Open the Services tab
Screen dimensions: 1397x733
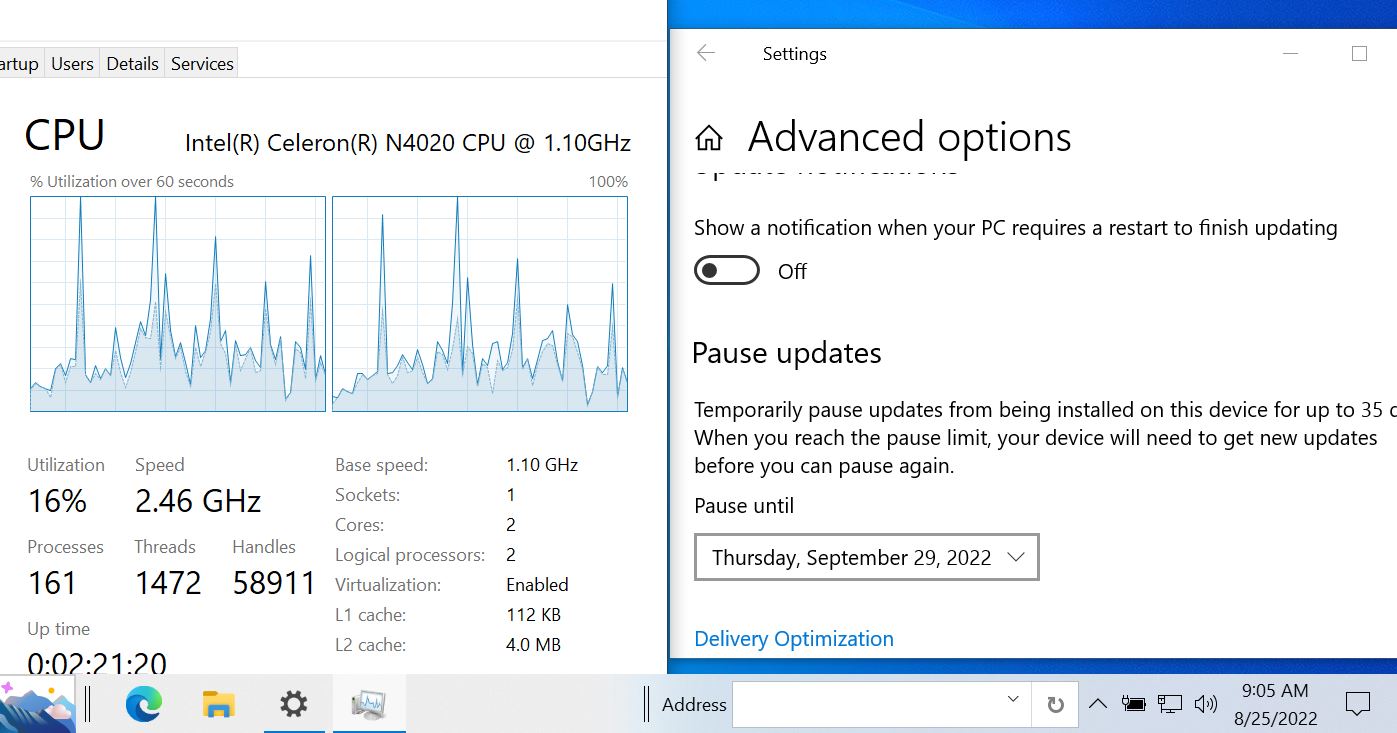point(202,64)
